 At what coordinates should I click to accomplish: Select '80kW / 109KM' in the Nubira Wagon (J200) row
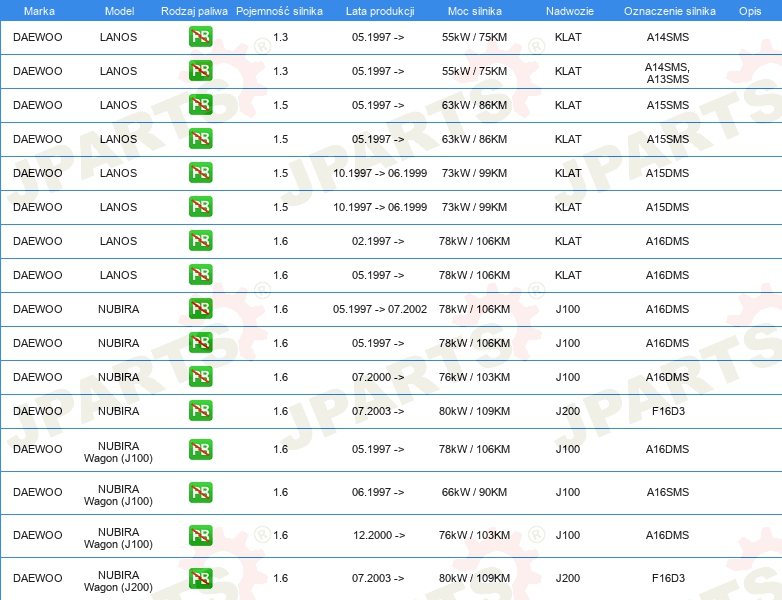click(x=474, y=578)
